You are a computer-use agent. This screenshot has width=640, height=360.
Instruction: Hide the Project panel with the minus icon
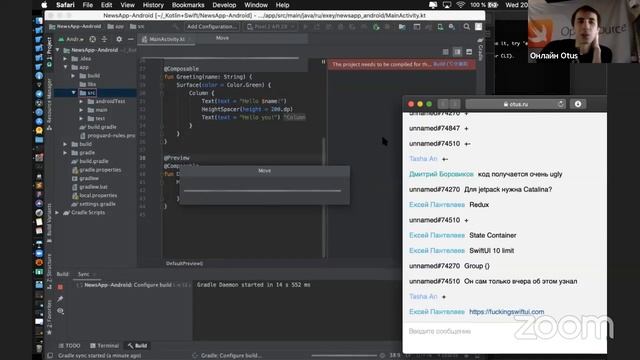click(131, 39)
